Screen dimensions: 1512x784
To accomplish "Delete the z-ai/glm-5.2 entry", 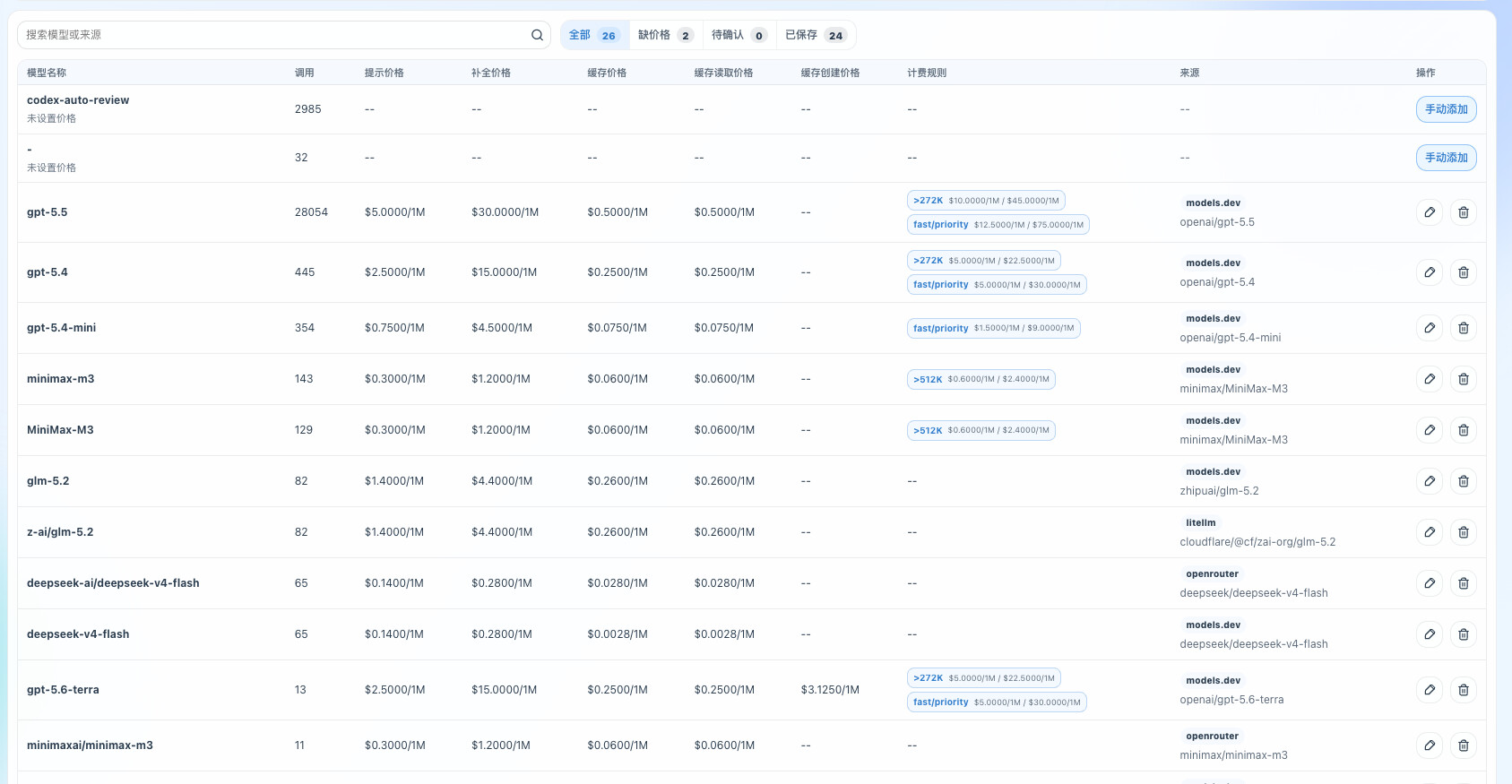I will 1464,532.
